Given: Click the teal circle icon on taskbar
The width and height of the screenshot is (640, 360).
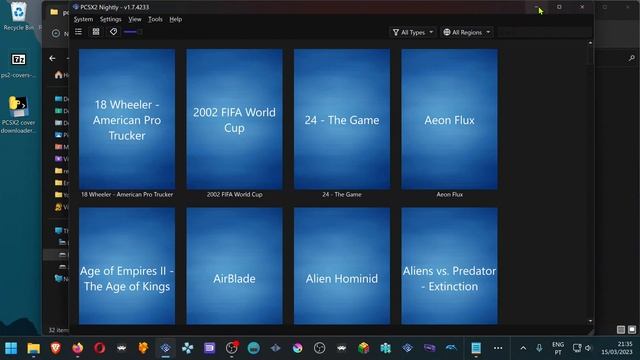Looking at the screenshot, I should (253, 348).
